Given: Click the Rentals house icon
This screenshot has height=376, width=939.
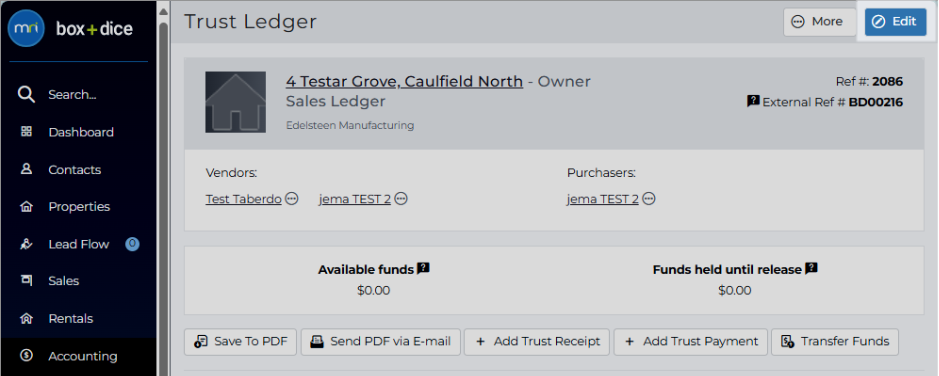Looking at the screenshot, I should pyautogui.click(x=26, y=319).
